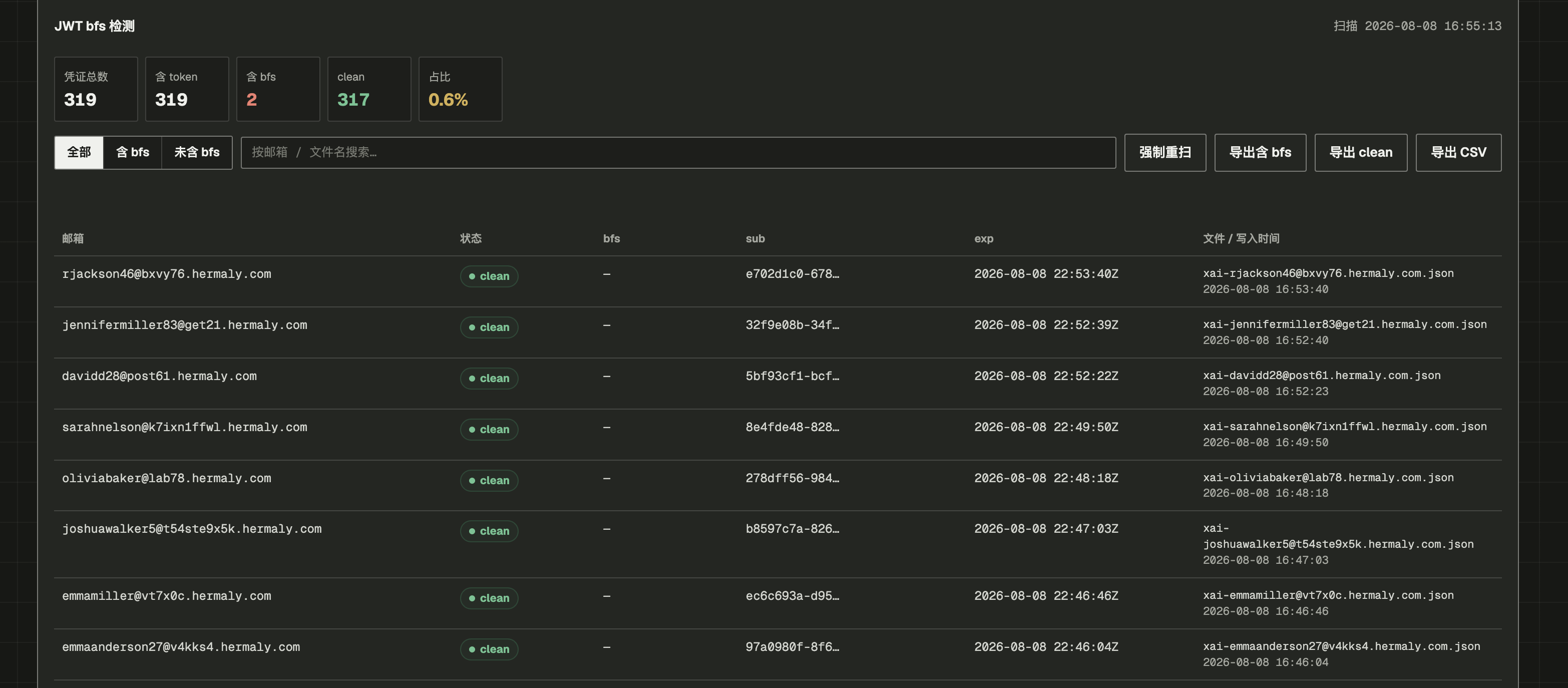Click the 导出 CSV button
The height and width of the screenshot is (688, 1568).
click(1458, 152)
